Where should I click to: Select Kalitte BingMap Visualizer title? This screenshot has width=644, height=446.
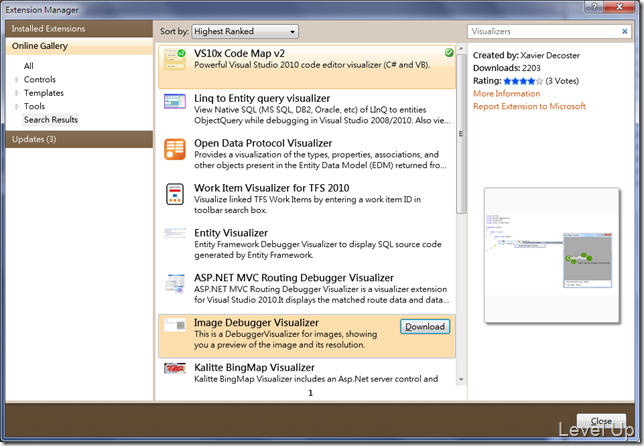tap(255, 367)
